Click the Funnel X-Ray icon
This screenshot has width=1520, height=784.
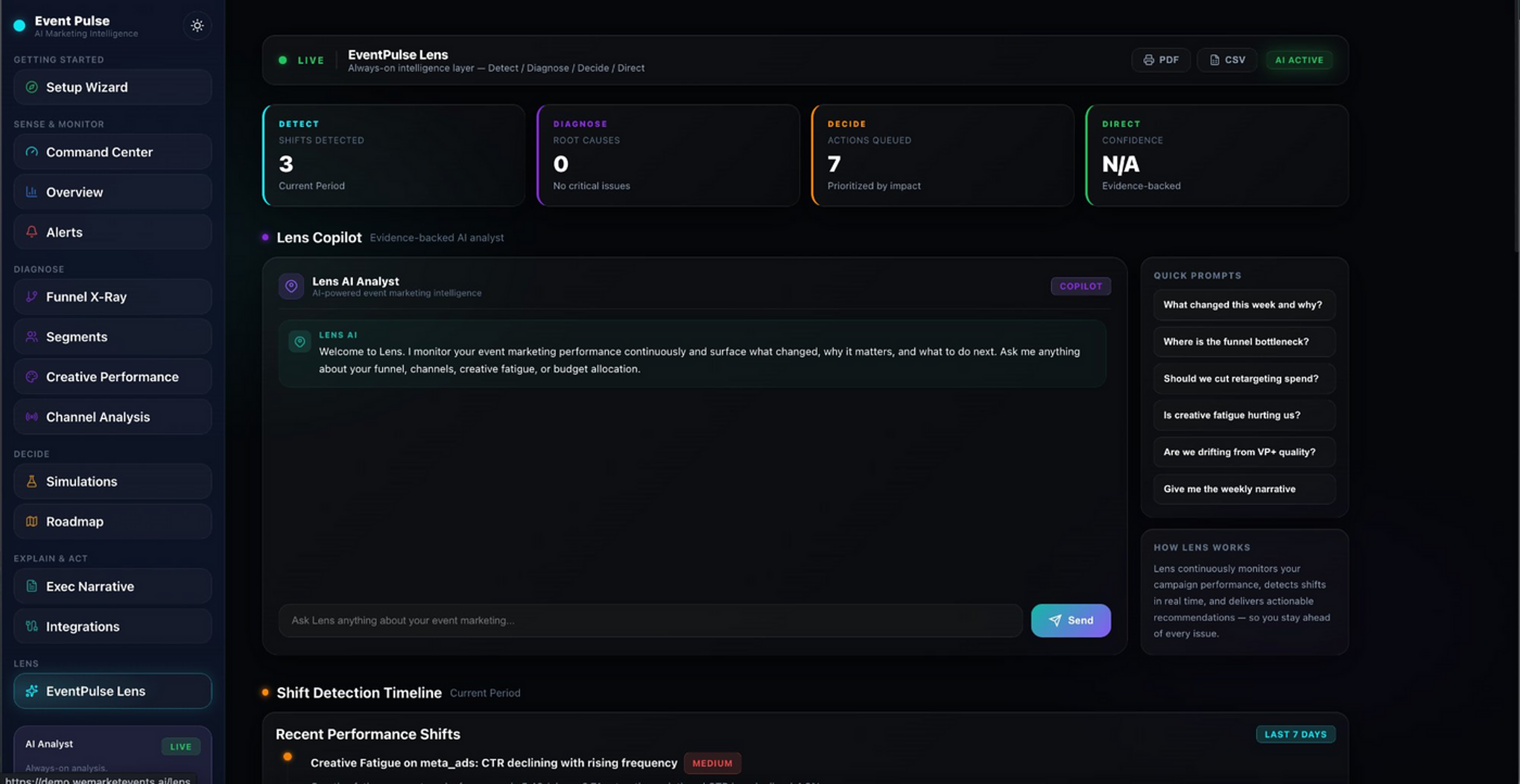click(x=32, y=296)
